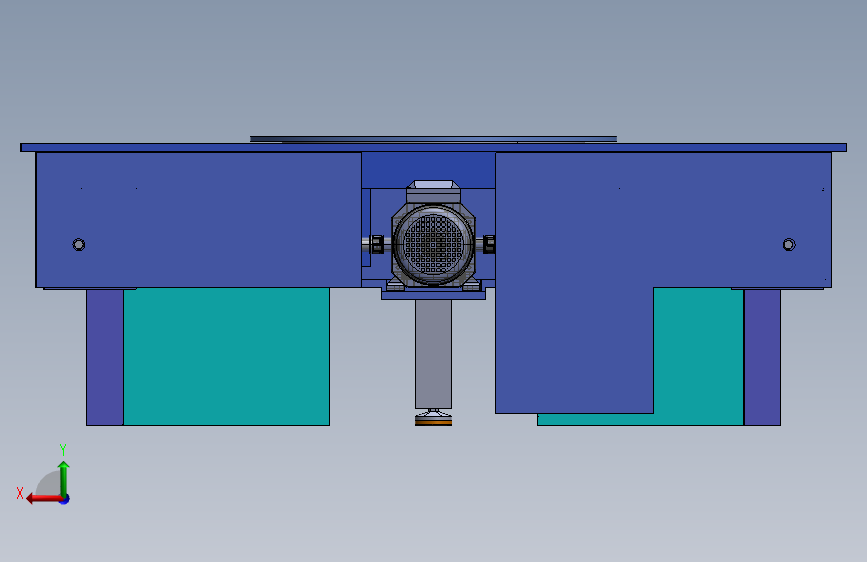Select the orange foot pad at column base
This screenshot has width=867, height=562.
tap(434, 422)
